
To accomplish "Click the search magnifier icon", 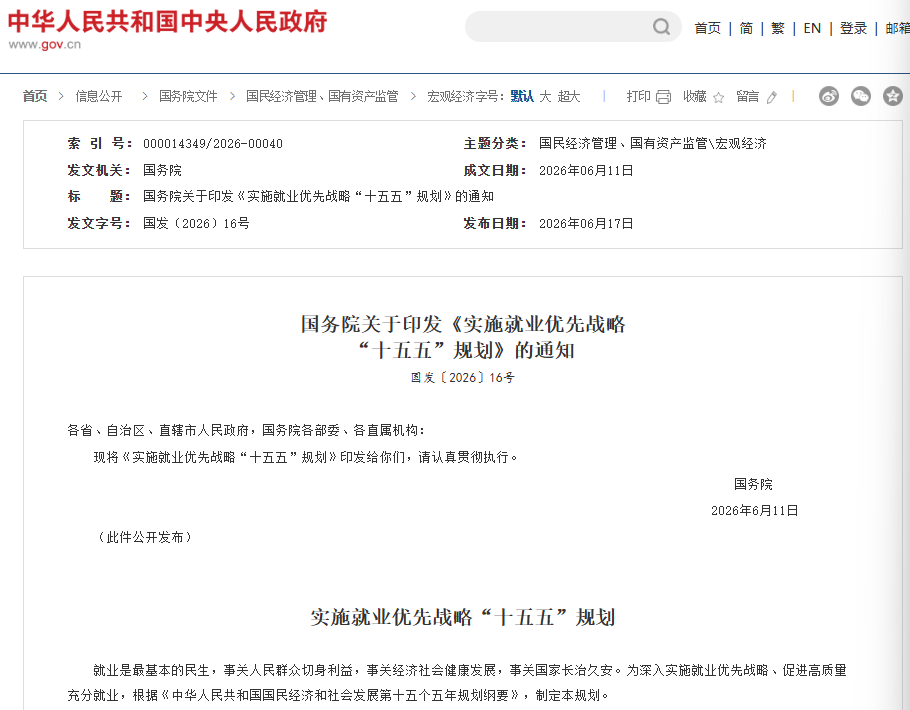I will (662, 27).
